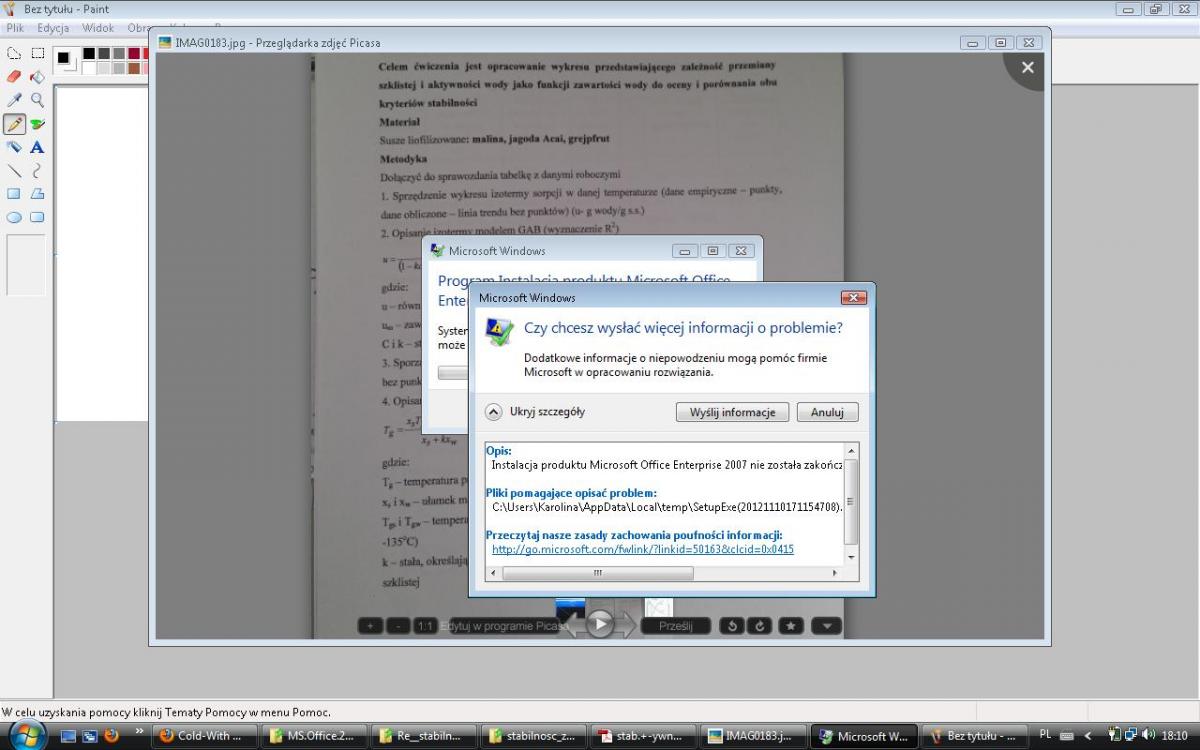Viewport: 1200px width, 750px height.
Task: Expand quick launch overflow chevron
Action: tap(139, 731)
